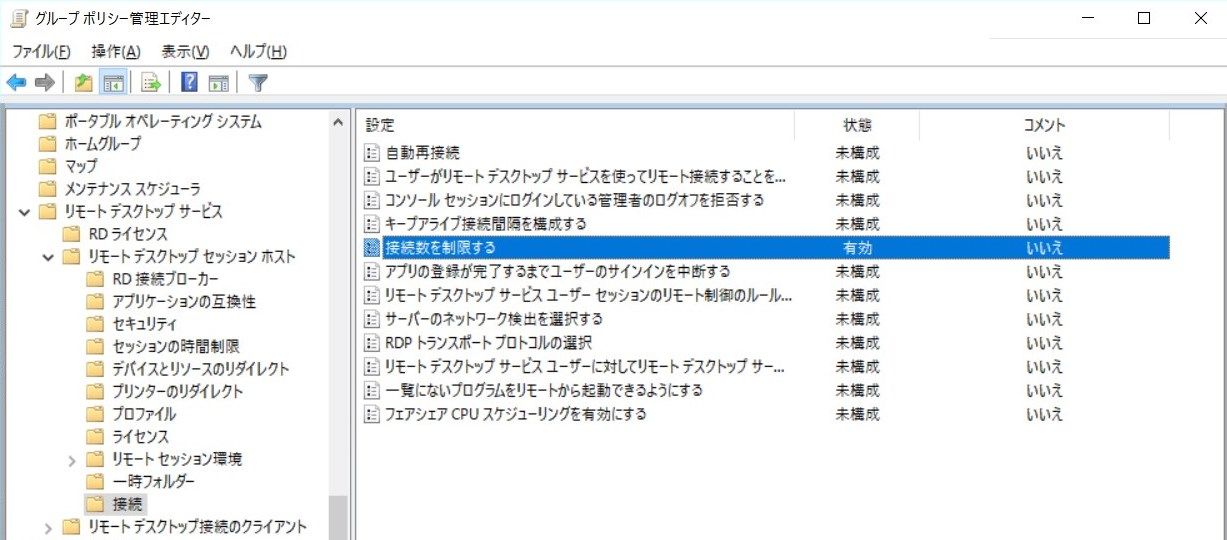This screenshot has height=540, width=1227.
Task: Collapse the リモート デスクトップ サービス tree node
Action: [24, 212]
